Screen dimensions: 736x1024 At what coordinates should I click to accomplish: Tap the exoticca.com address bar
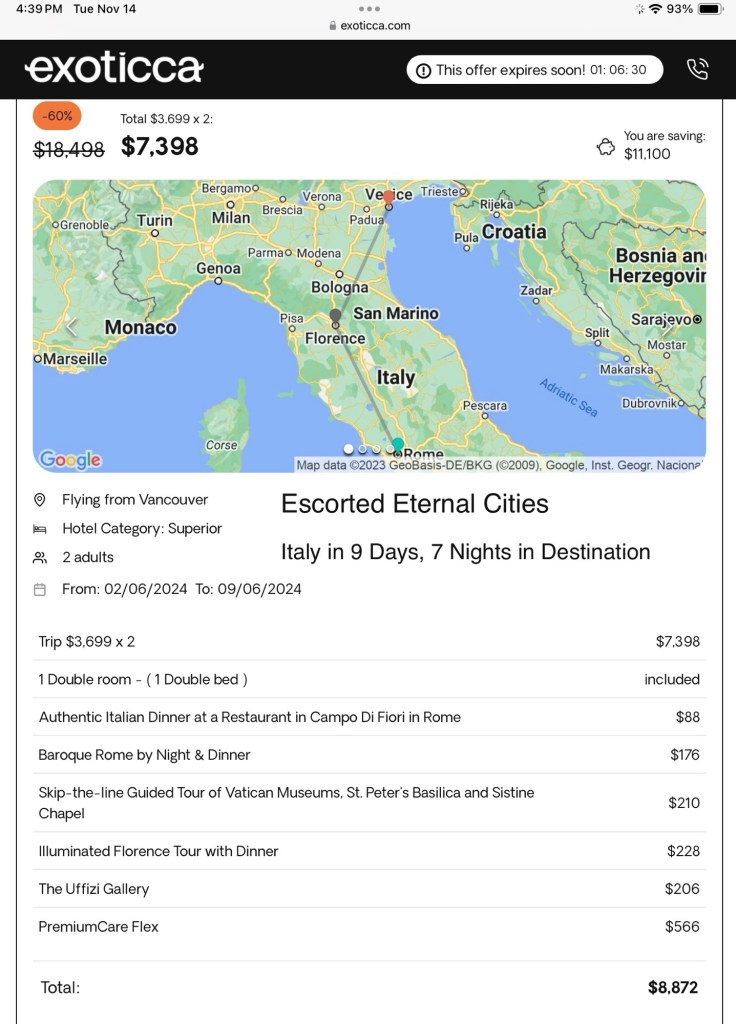[368, 26]
